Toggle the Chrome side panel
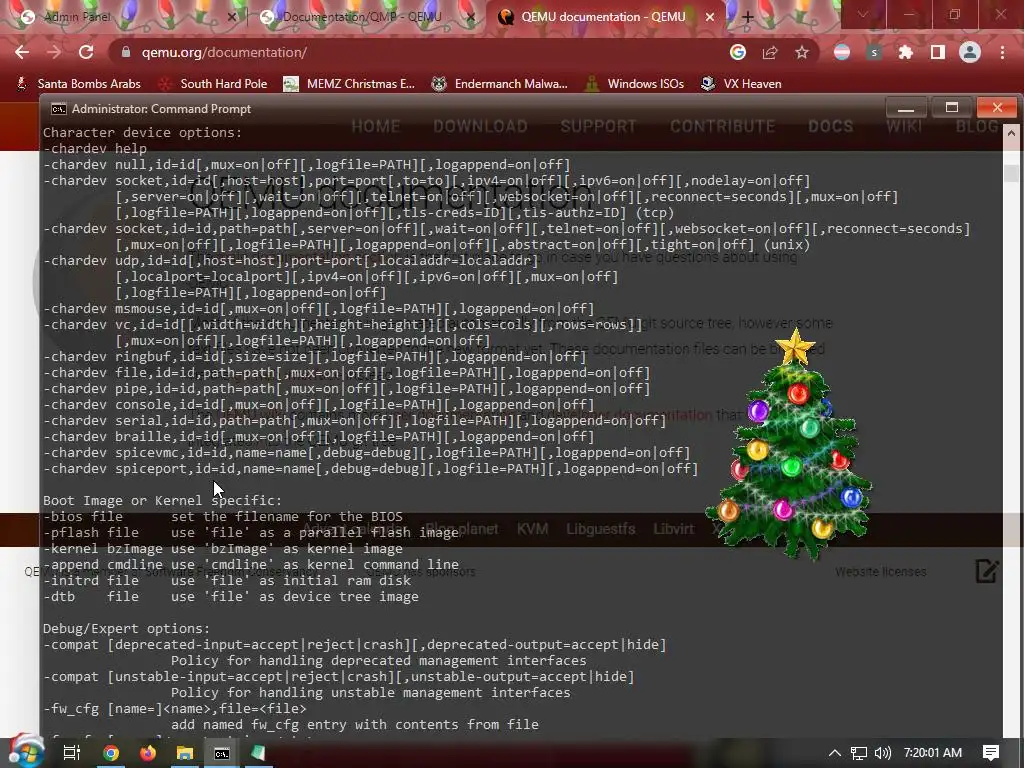The image size is (1024, 768). (938, 52)
